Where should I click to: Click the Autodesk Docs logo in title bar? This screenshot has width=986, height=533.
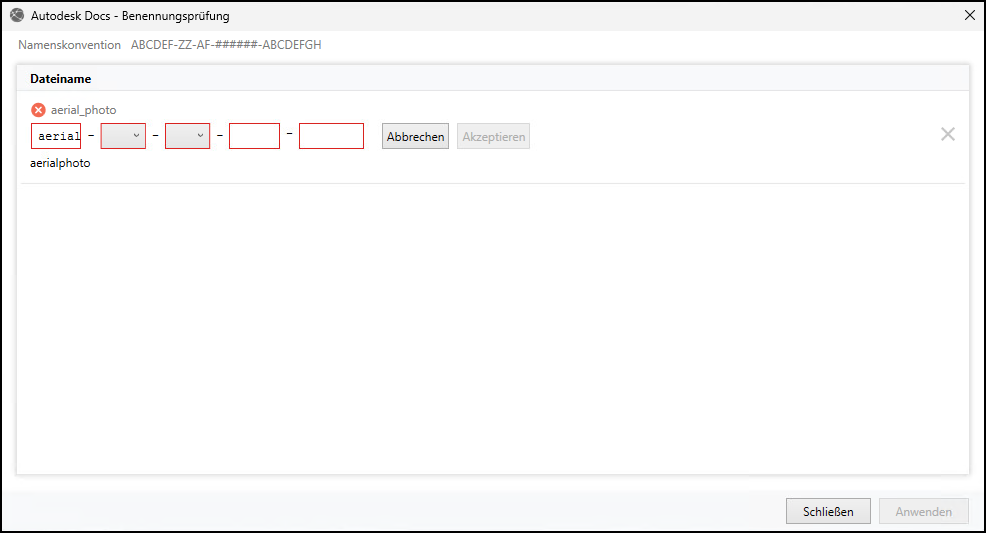(x=17, y=15)
